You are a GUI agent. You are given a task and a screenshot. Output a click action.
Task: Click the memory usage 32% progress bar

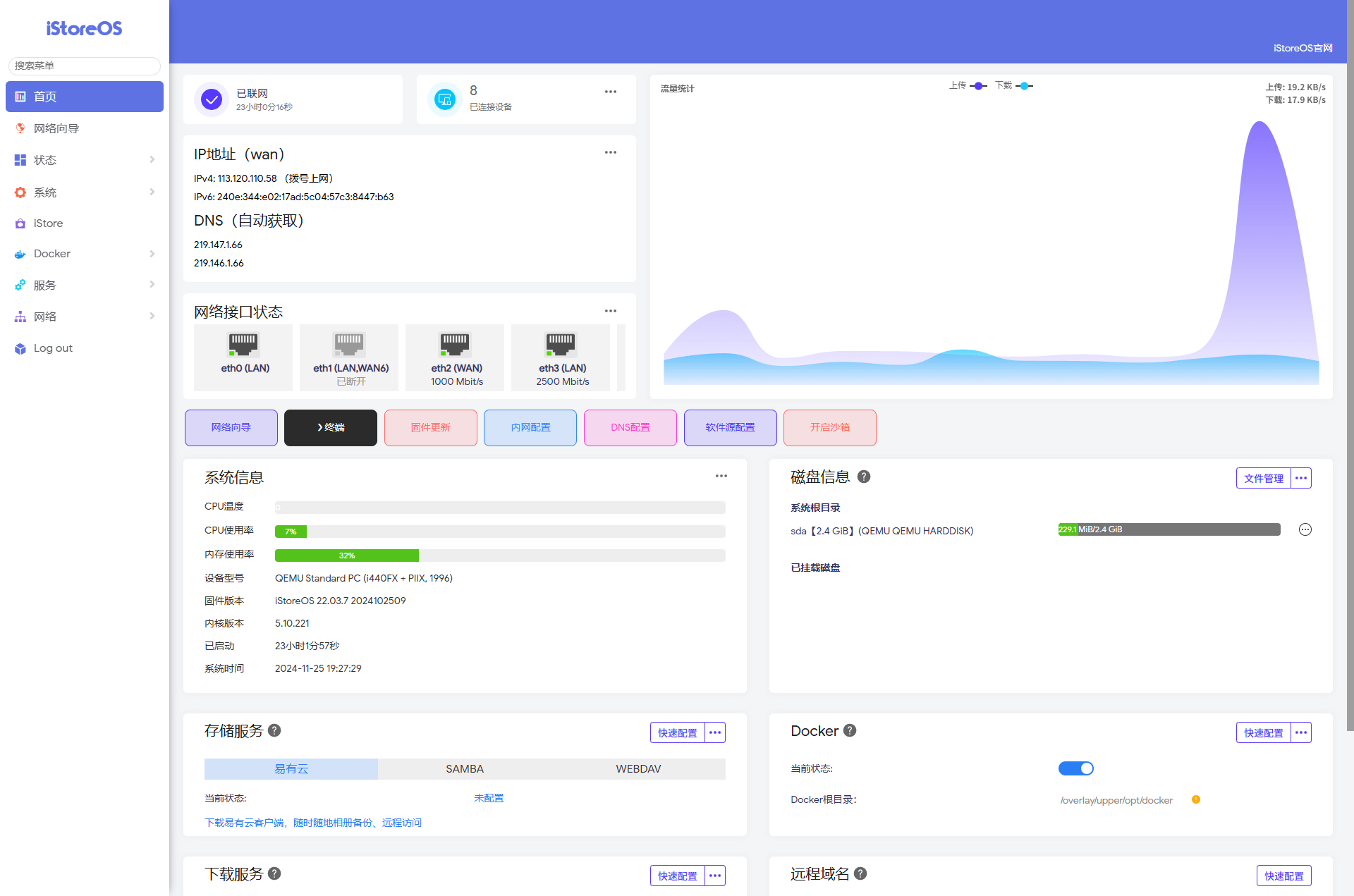pyautogui.click(x=346, y=556)
